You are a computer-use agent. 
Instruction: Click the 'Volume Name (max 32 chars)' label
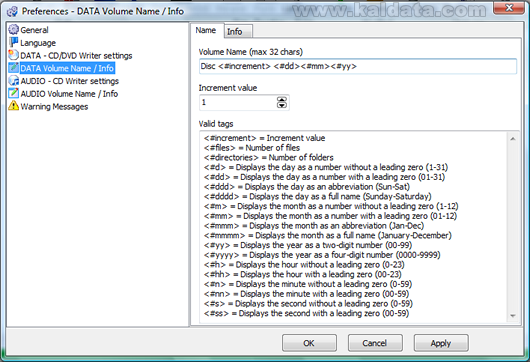(x=250, y=52)
